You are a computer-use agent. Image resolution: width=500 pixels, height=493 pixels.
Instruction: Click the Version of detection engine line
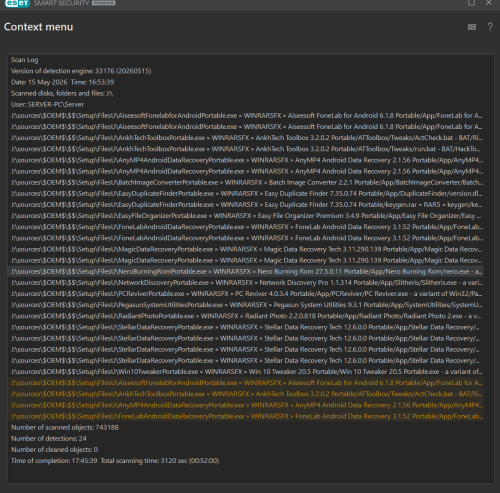pos(81,71)
